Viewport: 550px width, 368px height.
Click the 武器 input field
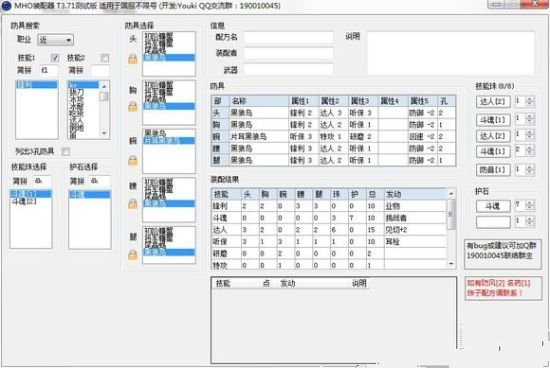[288, 70]
